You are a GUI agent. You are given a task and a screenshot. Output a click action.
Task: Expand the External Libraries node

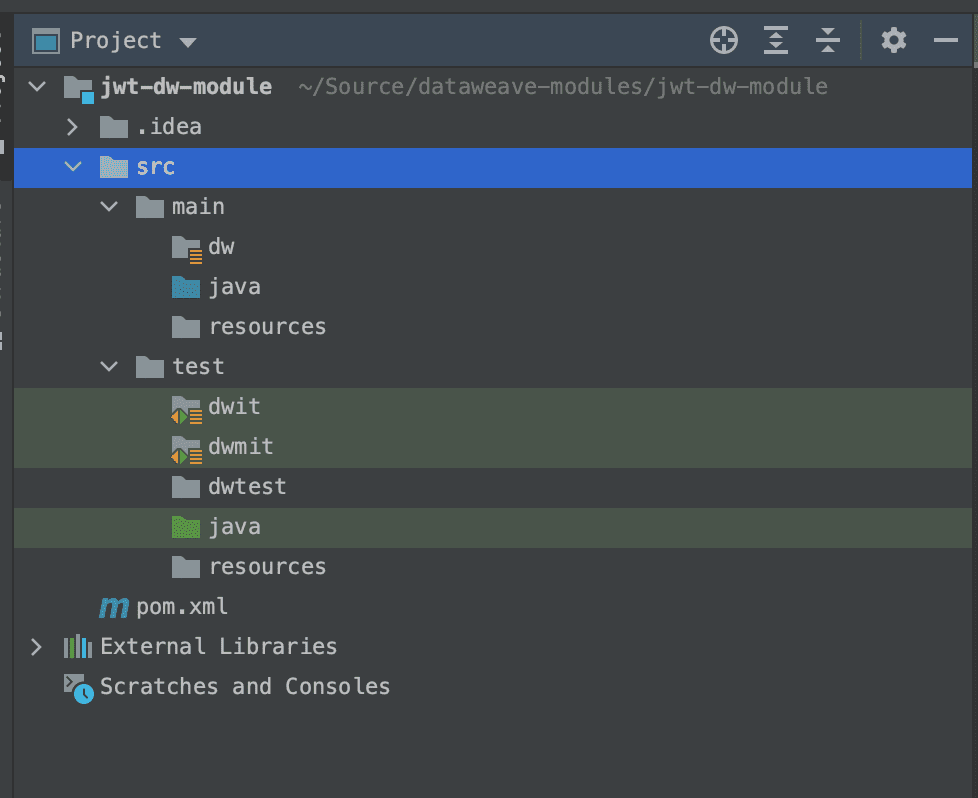pyautogui.click(x=36, y=646)
